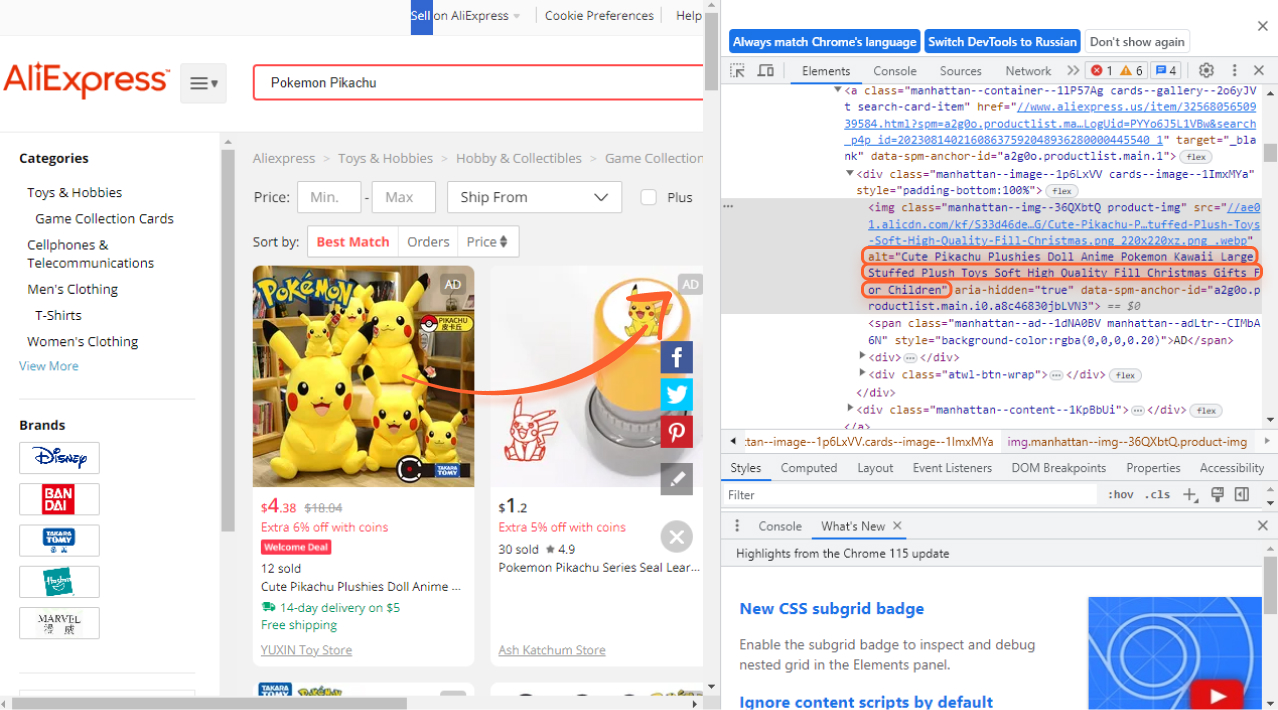Click the Pokemon Pikachu search box

(x=480, y=83)
